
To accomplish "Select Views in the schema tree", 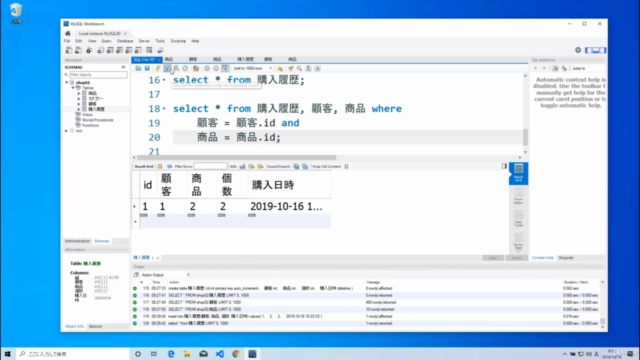I will coord(87,115).
